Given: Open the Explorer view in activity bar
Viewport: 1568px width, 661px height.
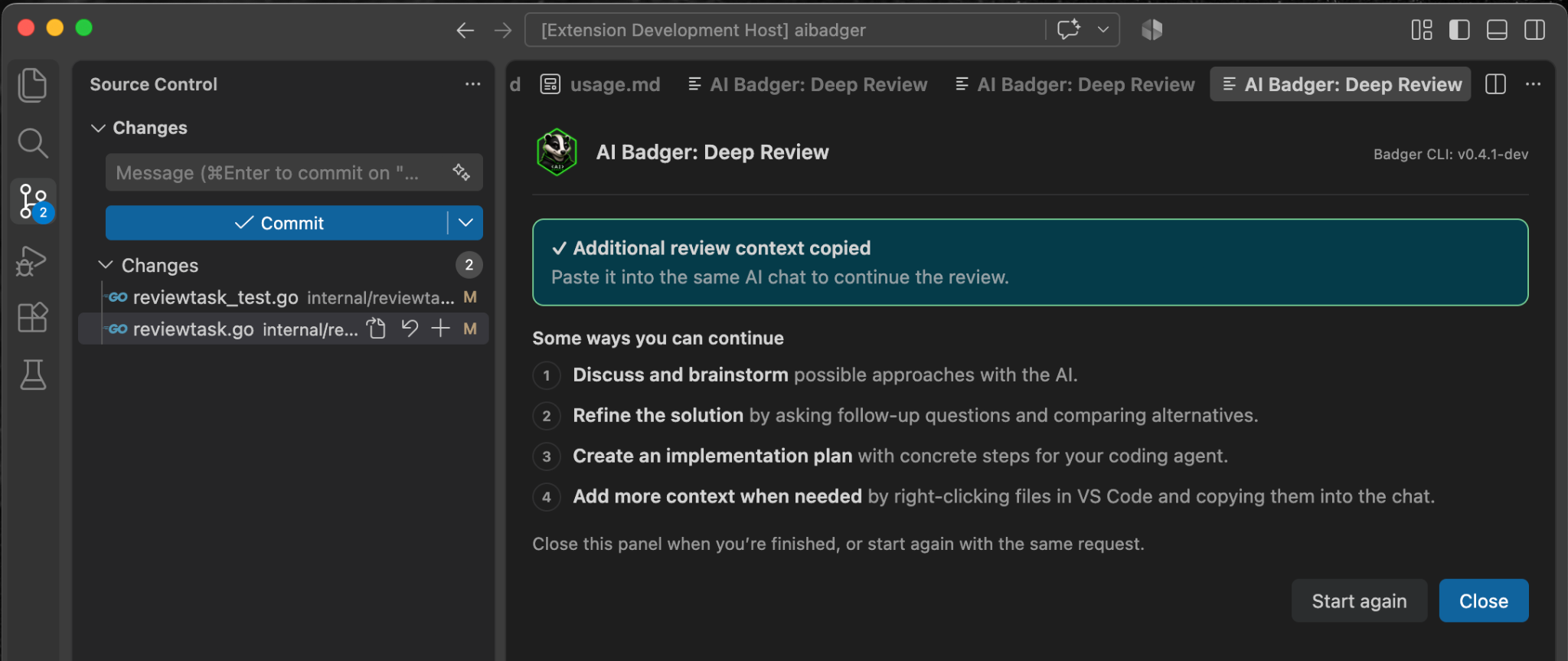Looking at the screenshot, I should coord(33,84).
